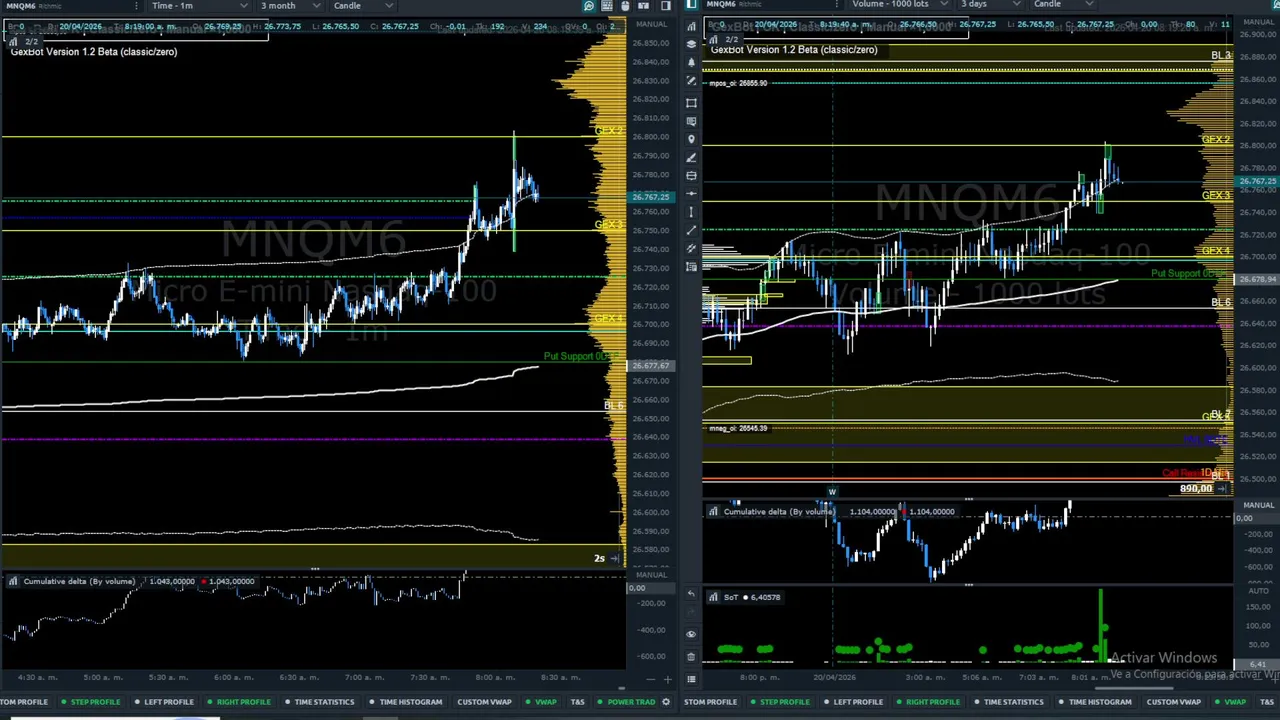The image size is (1280, 720).
Task: Click the left chart 2/2 indicators counter icon
Action: 12,41
